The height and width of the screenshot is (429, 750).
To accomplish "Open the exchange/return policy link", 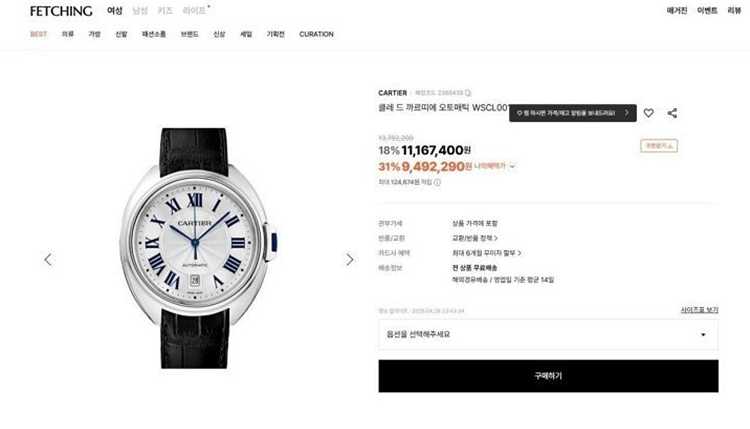I will (x=474, y=238).
